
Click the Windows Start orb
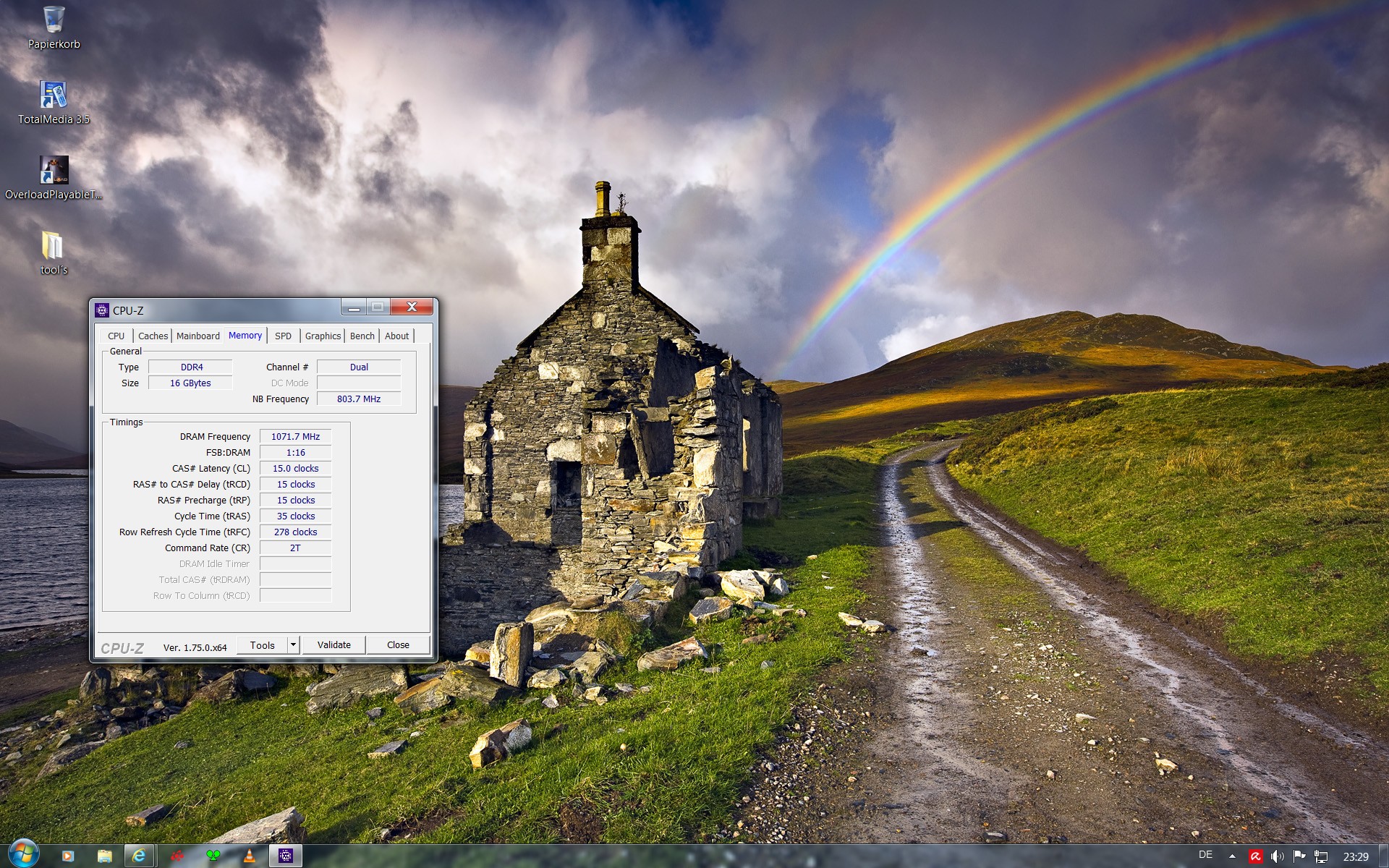23,854
